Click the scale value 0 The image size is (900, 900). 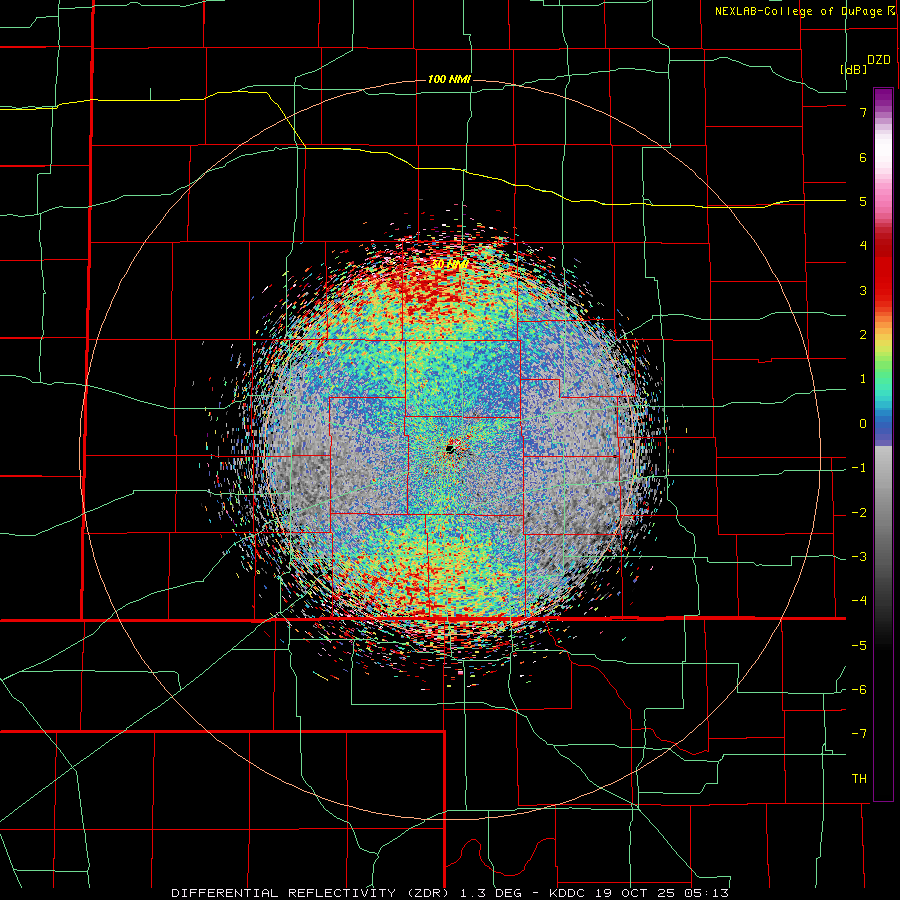click(863, 424)
